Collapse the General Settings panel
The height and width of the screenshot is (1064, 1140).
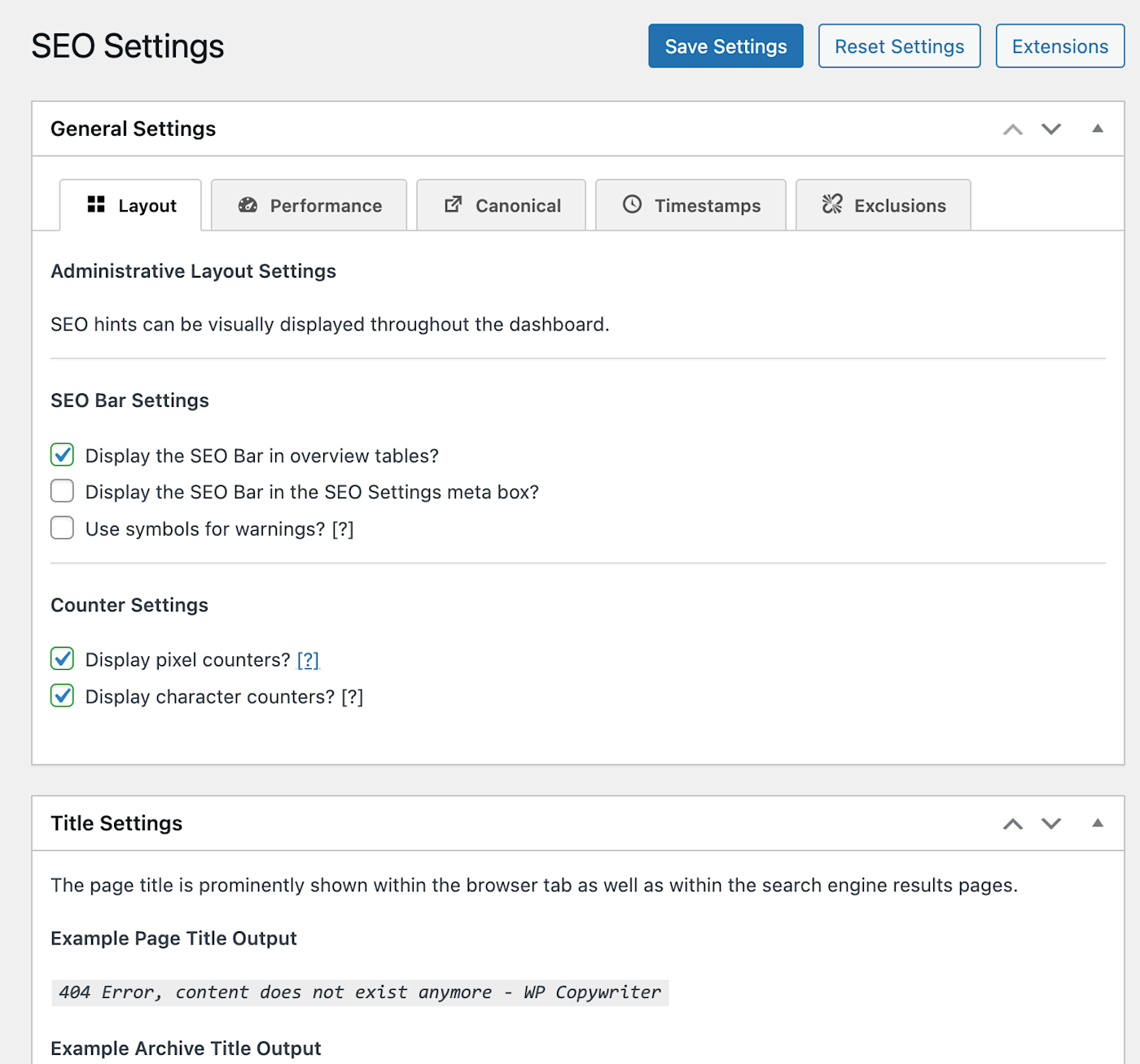(x=1098, y=129)
